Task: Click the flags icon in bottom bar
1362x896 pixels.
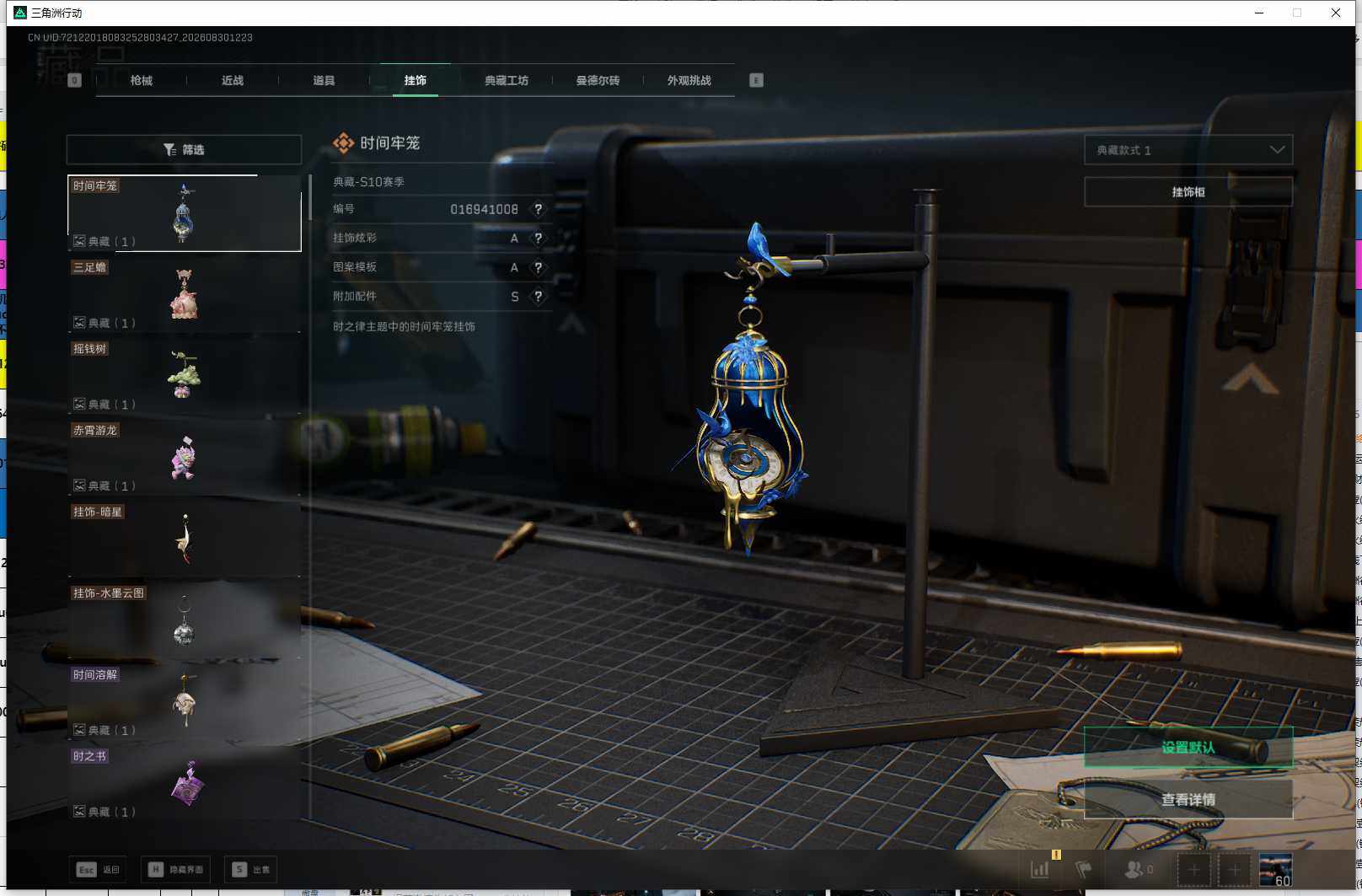Action: pyautogui.click(x=1083, y=869)
